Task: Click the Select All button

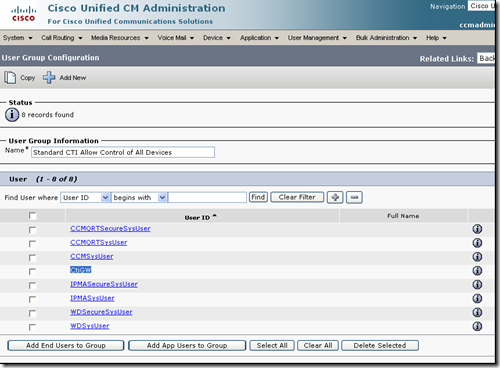Action: click(x=272, y=346)
